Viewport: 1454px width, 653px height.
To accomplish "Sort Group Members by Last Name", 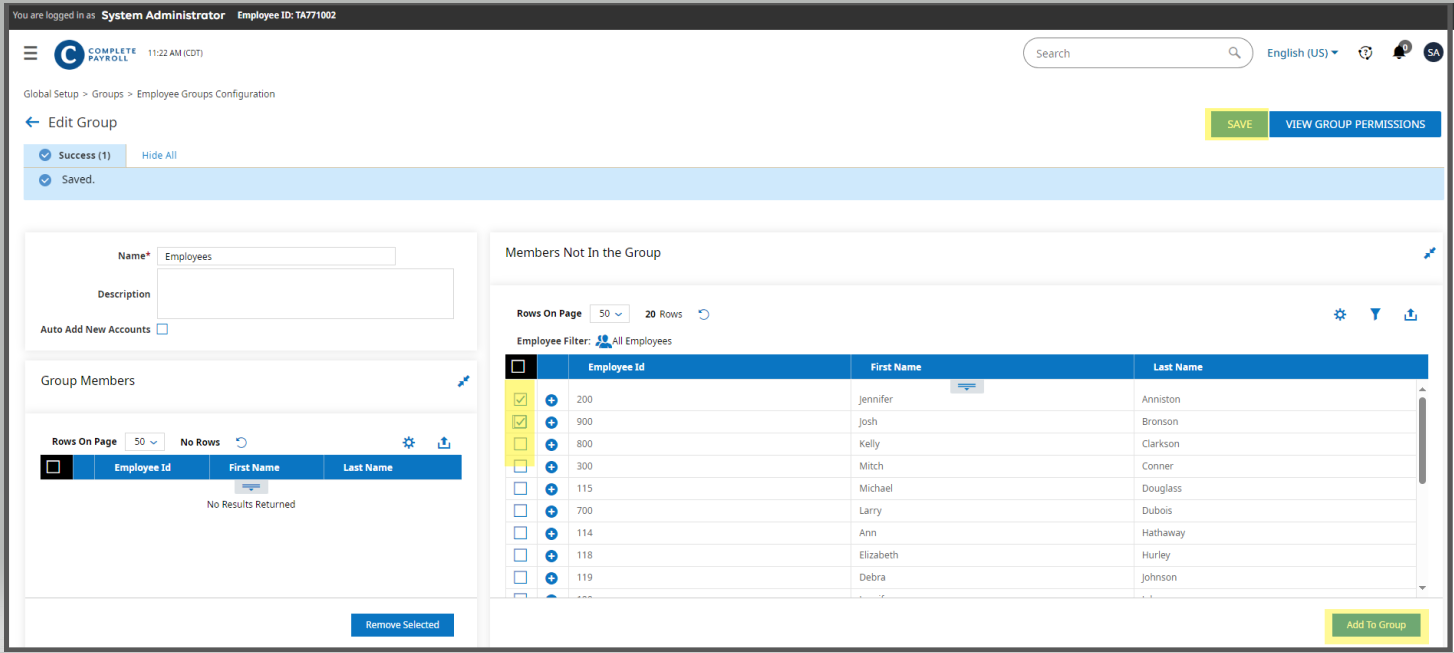I will pyautogui.click(x=368, y=467).
